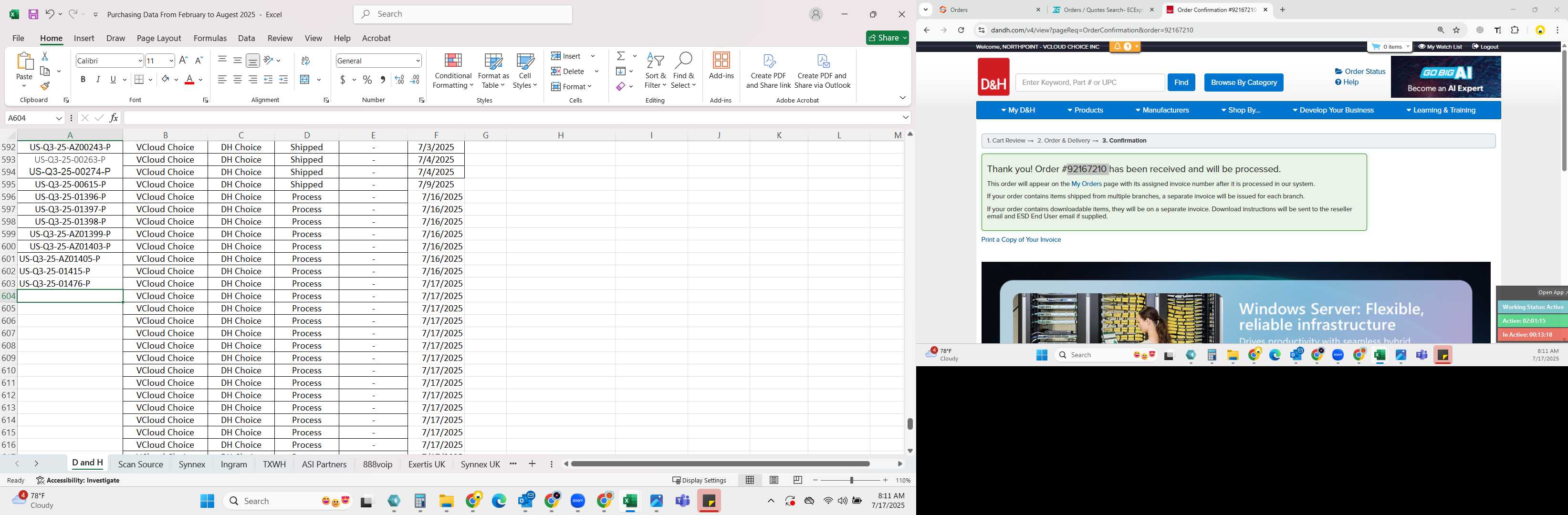This screenshot has height=515, width=1568.
Task: Toggle Middle Align vertical alignment
Action: pos(237,60)
